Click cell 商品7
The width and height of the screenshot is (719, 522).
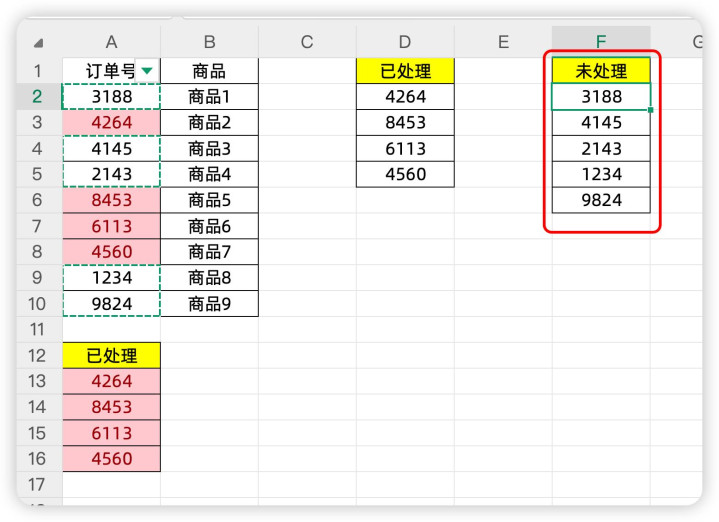coord(210,252)
